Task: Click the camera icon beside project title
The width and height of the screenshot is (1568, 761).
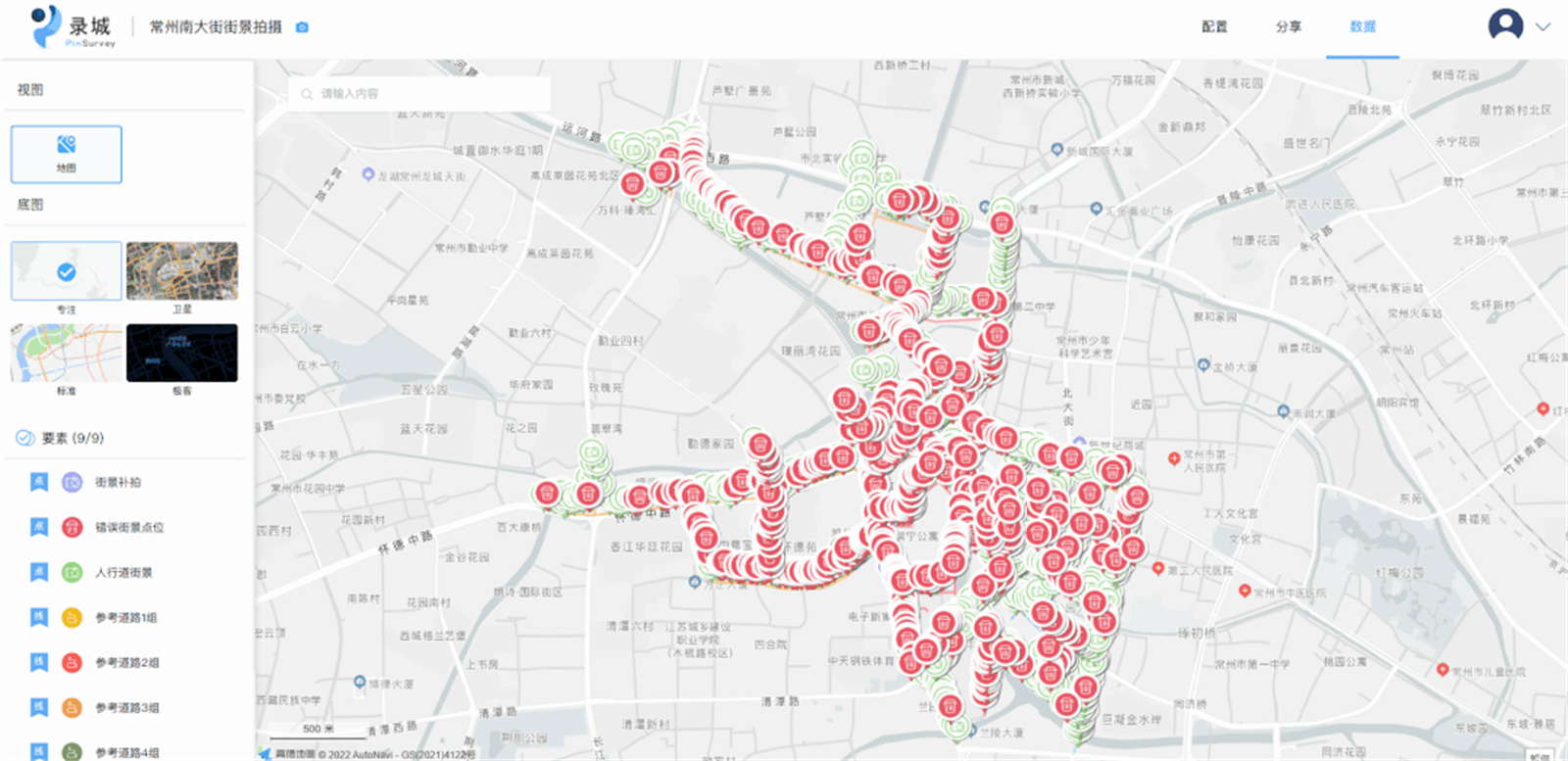Action: point(302,27)
